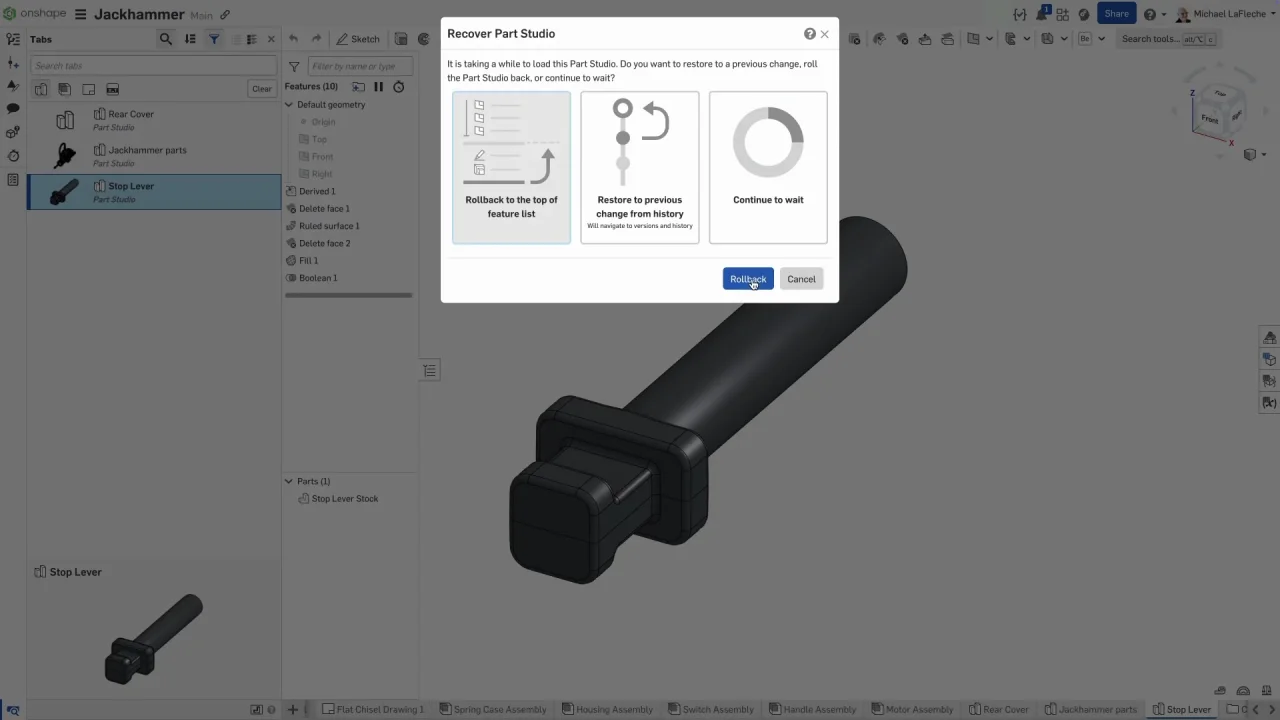Click the sort order icon in Tabs panel
This screenshot has height=720, width=1280.
click(x=190, y=39)
